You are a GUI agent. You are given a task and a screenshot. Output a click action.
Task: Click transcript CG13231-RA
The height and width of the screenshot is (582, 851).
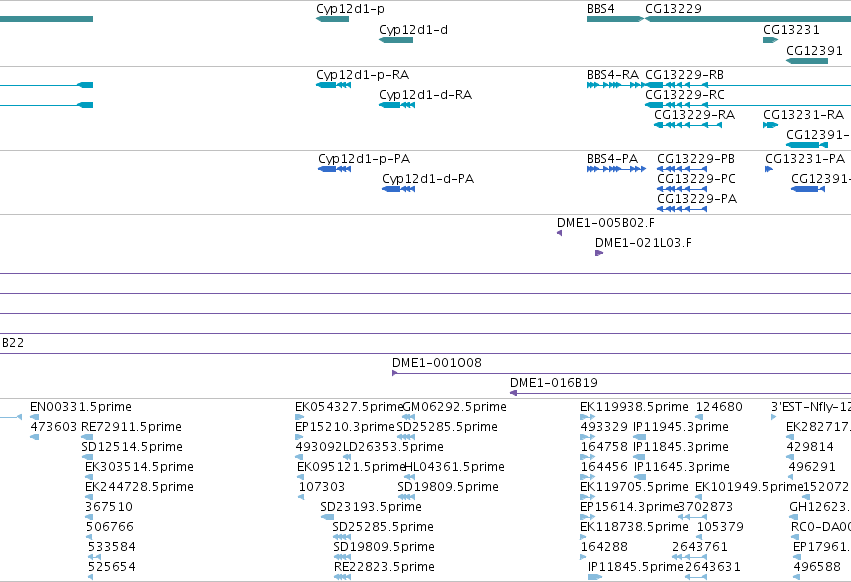(x=771, y=125)
